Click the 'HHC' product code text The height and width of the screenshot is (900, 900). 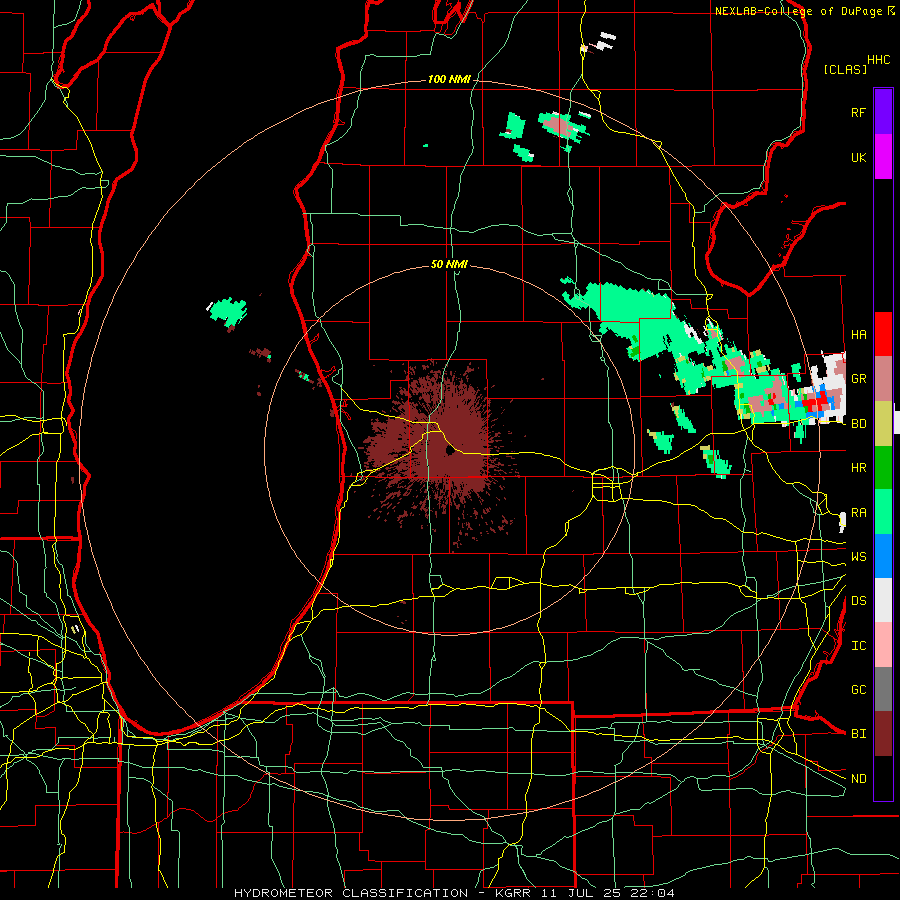[879, 60]
